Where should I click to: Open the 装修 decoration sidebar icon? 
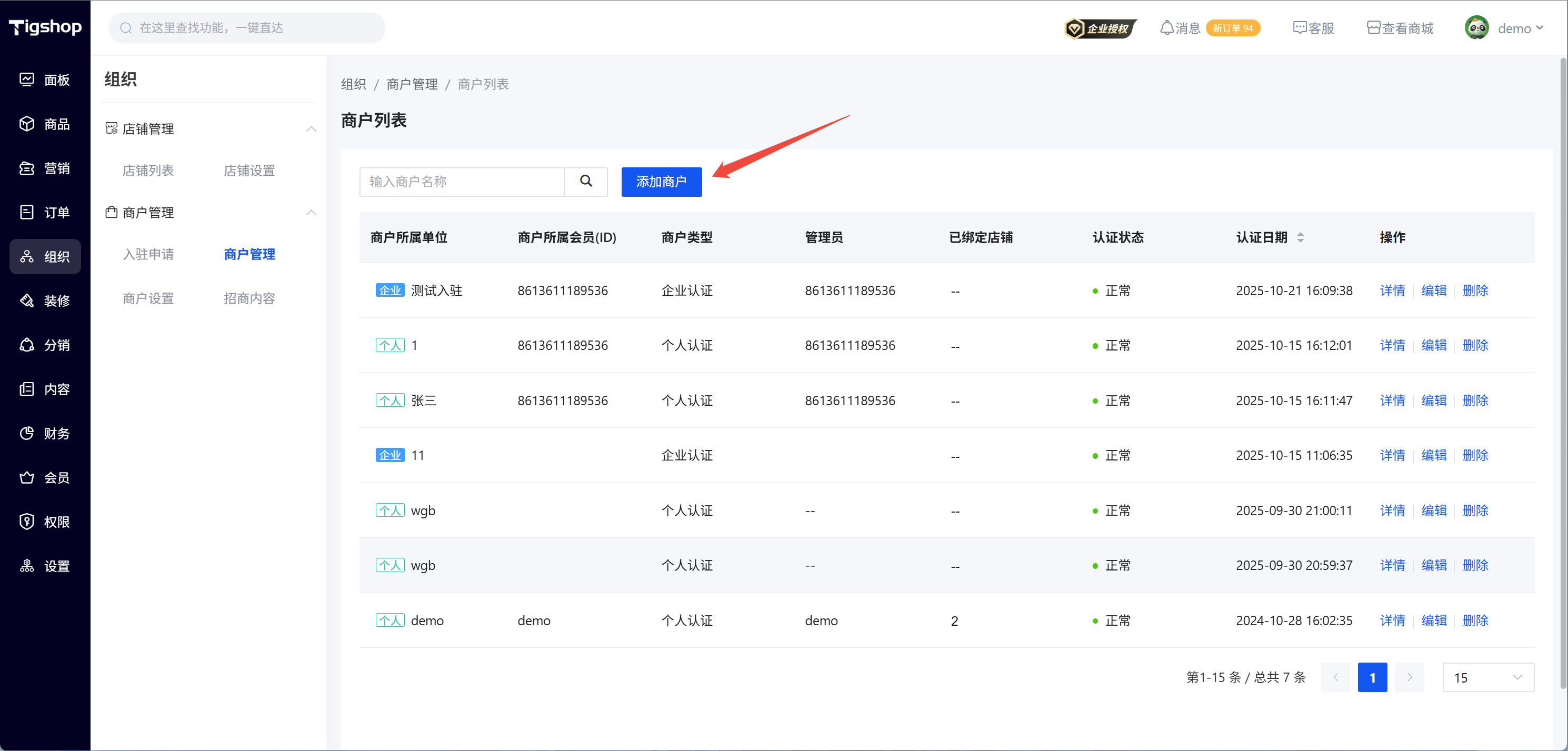(x=27, y=301)
